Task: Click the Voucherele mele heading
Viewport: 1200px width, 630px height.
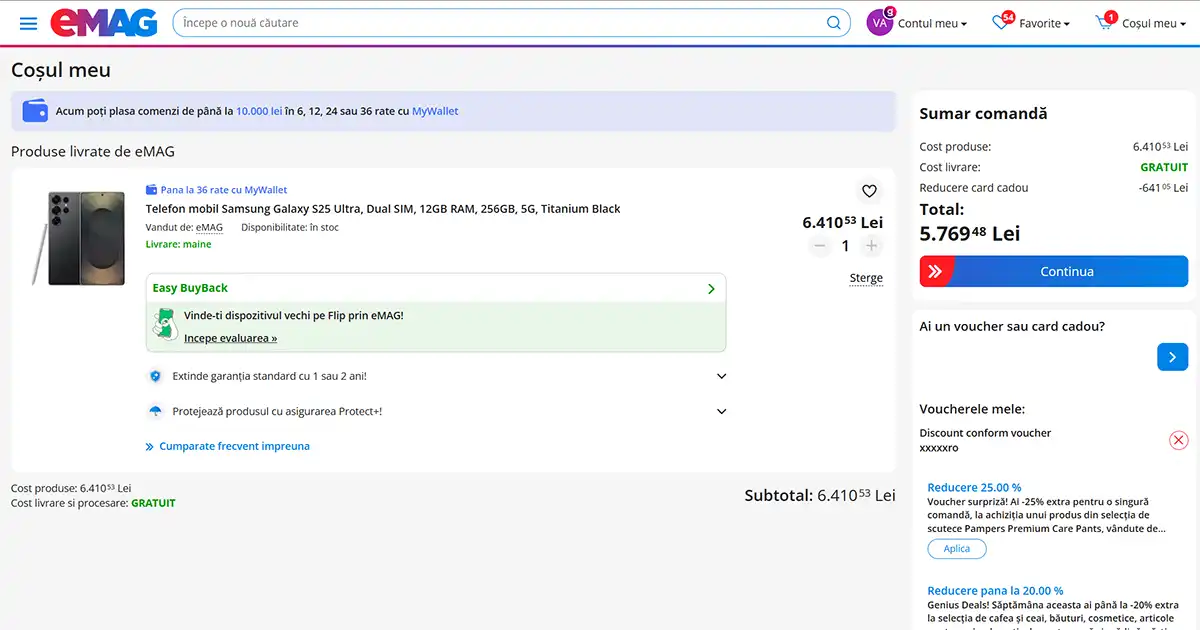Action: coord(972,409)
